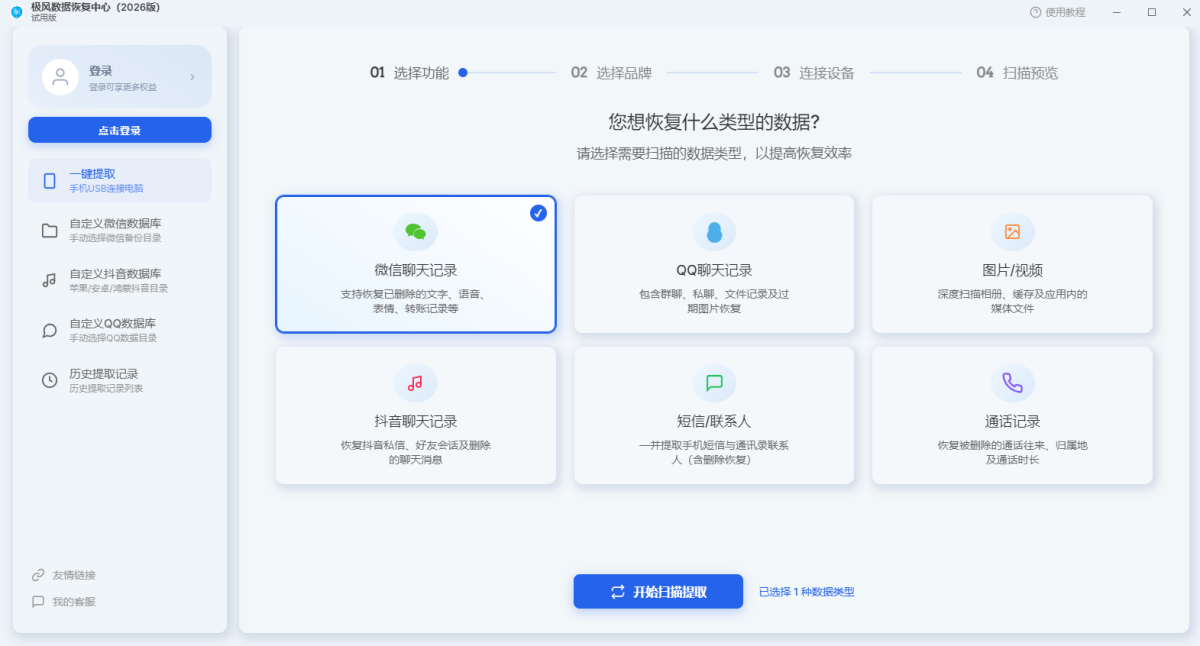Screen dimensions: 1200x646
Task: Click the chat bubble icon for 自定义QQ数据库
Action: click(49, 330)
